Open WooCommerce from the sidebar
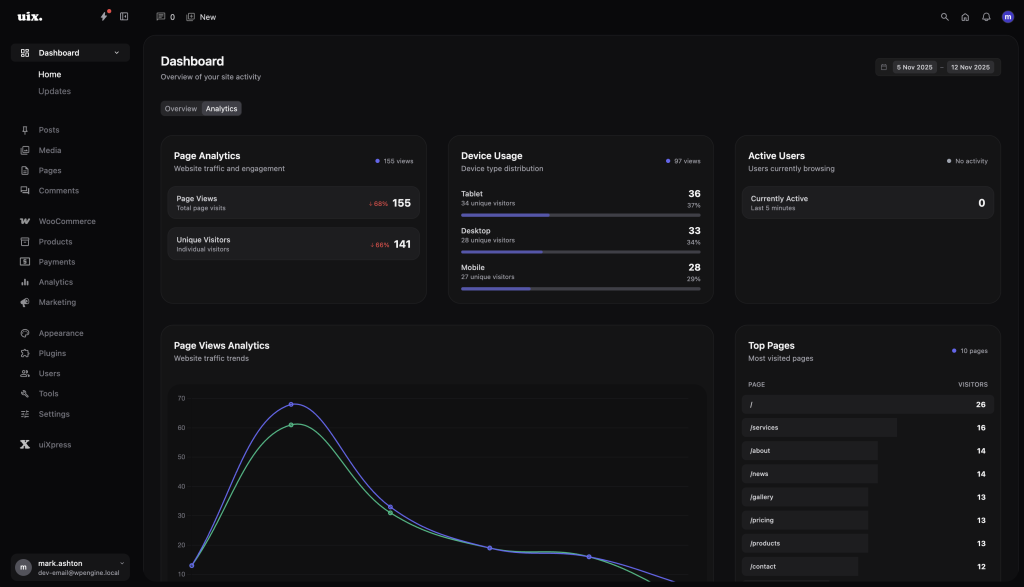This screenshot has height=587, width=1024. (x=66, y=221)
